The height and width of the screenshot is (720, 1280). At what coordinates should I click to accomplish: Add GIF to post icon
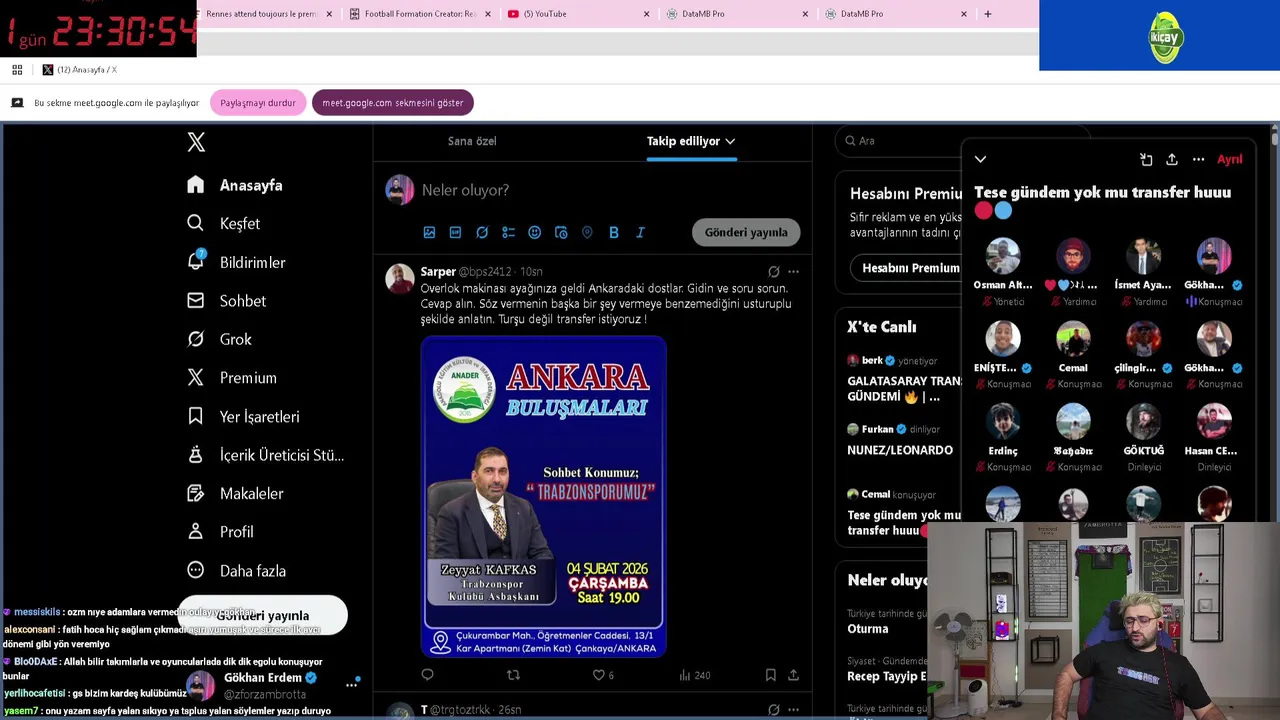point(455,232)
